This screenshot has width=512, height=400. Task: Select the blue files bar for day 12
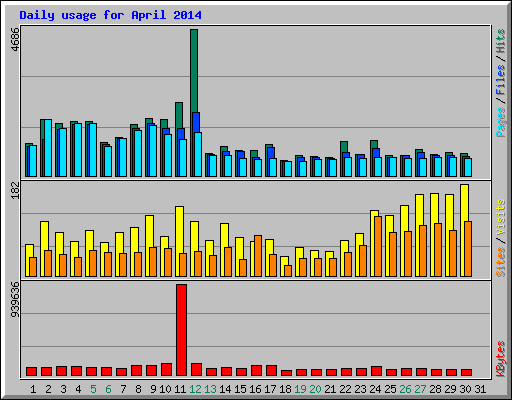pyautogui.click(x=196, y=122)
